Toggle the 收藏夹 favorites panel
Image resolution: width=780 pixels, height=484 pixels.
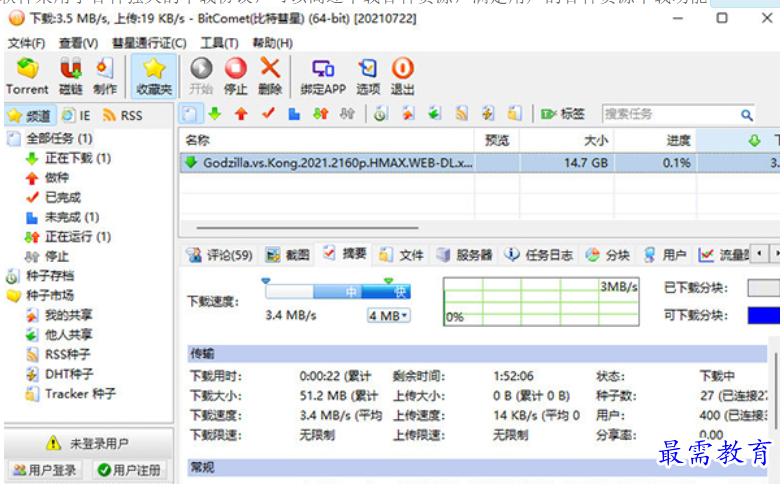154,76
